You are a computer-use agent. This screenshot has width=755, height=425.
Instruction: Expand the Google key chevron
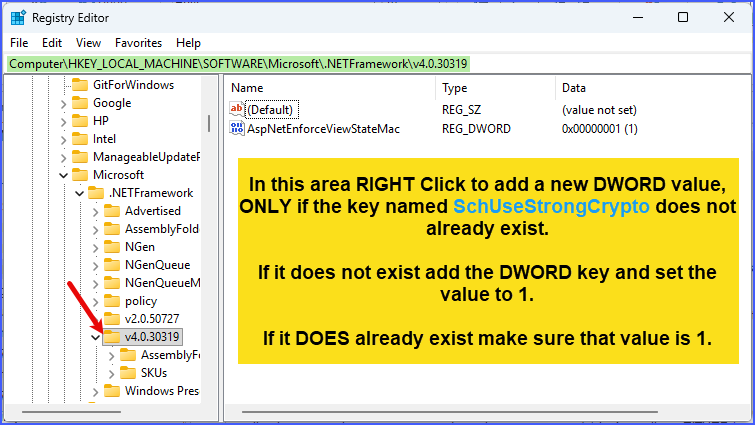click(62, 103)
